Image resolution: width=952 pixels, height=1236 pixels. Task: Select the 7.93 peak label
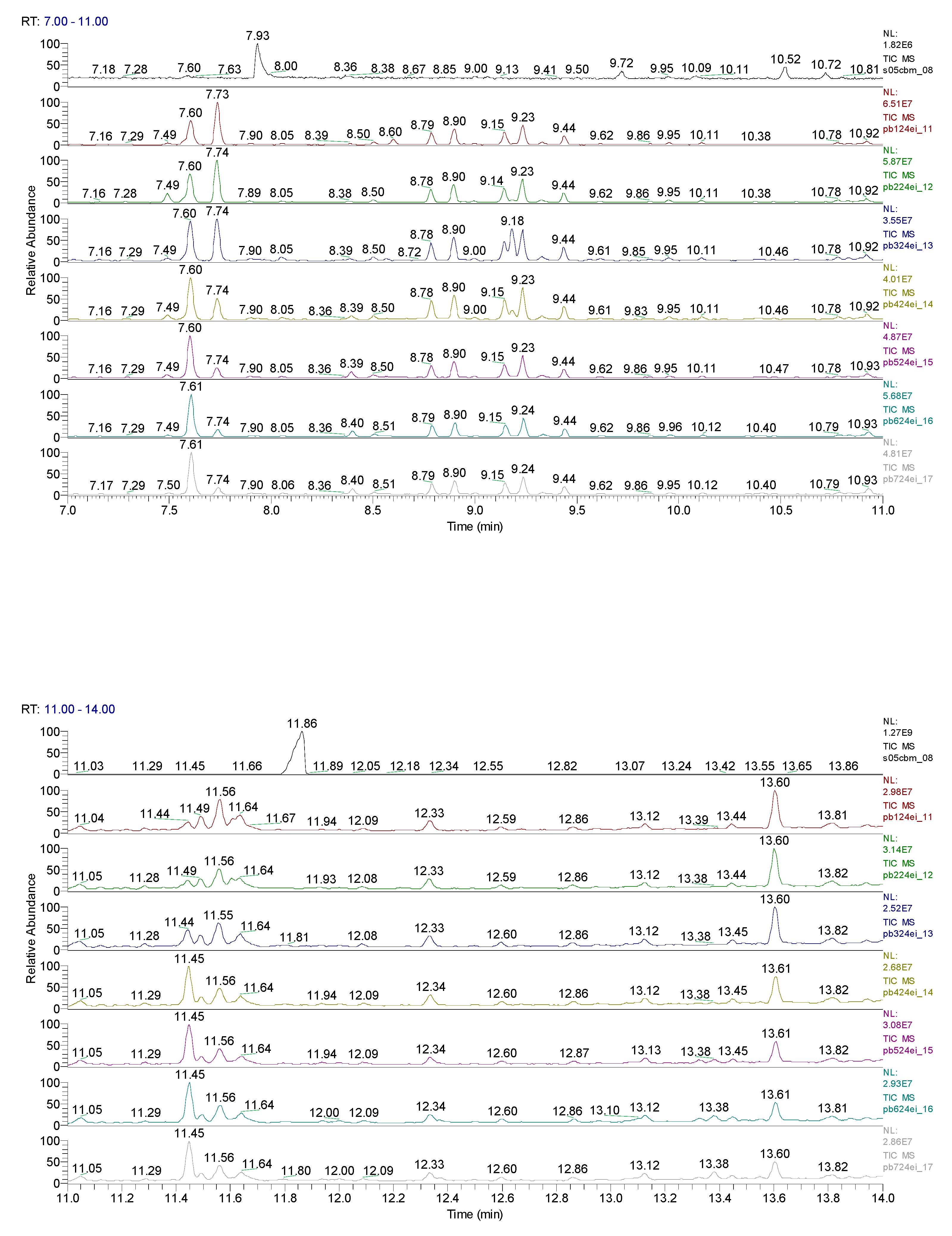(x=257, y=36)
